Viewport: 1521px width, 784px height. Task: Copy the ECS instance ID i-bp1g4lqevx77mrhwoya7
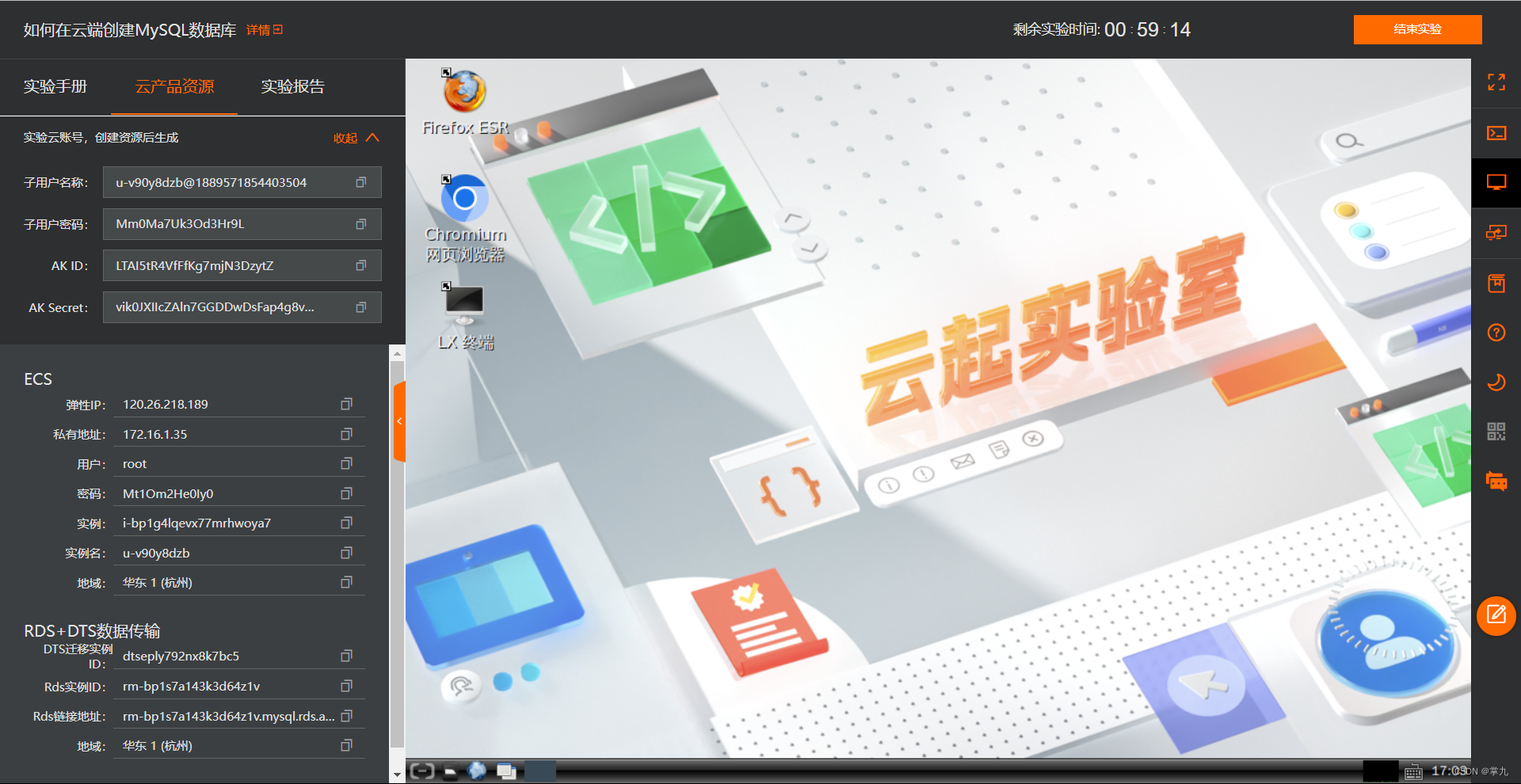click(x=346, y=523)
